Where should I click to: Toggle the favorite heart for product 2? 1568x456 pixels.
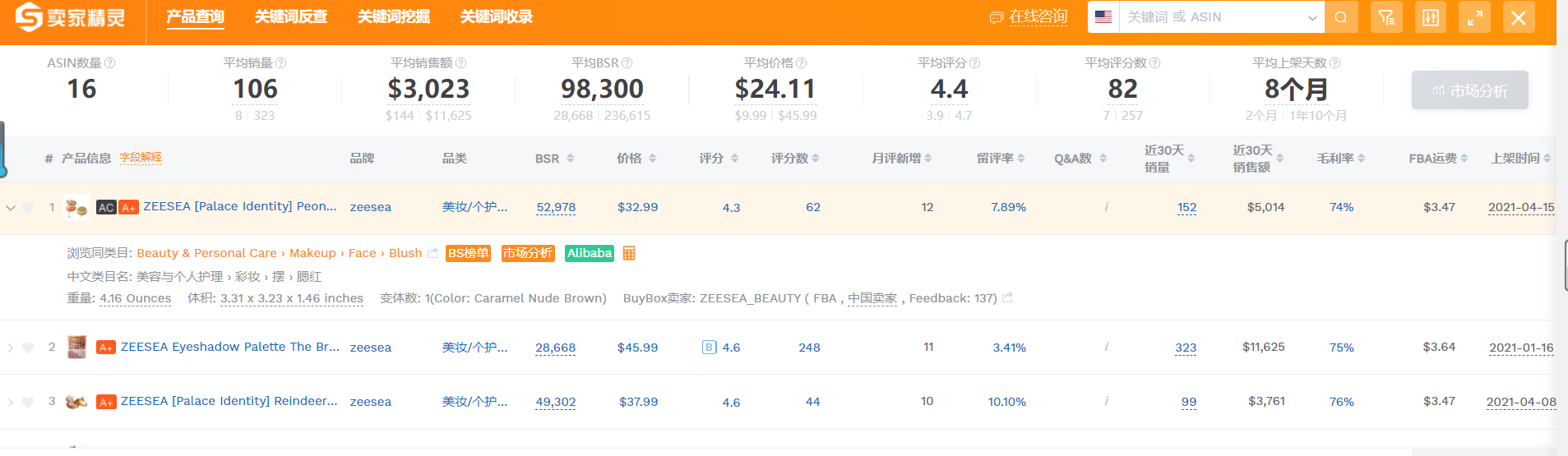click(28, 348)
